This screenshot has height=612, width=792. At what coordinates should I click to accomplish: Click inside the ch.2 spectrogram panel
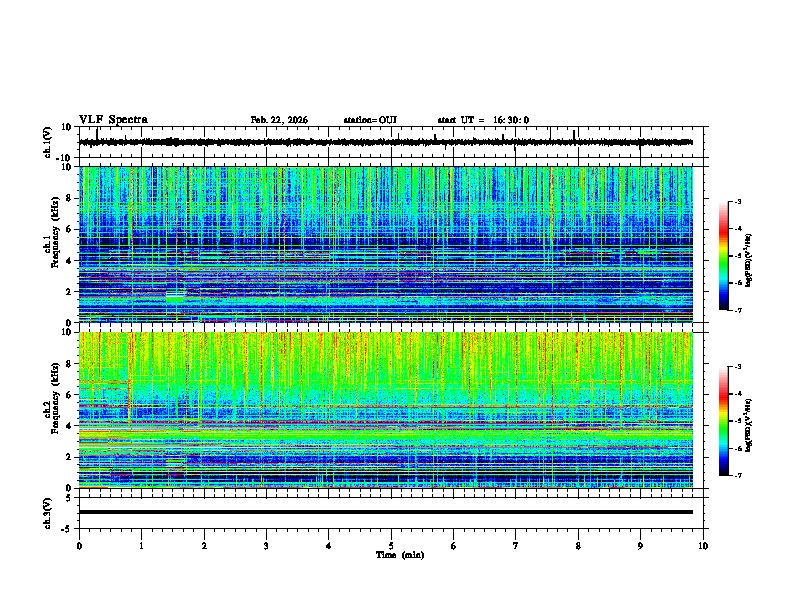pos(386,410)
